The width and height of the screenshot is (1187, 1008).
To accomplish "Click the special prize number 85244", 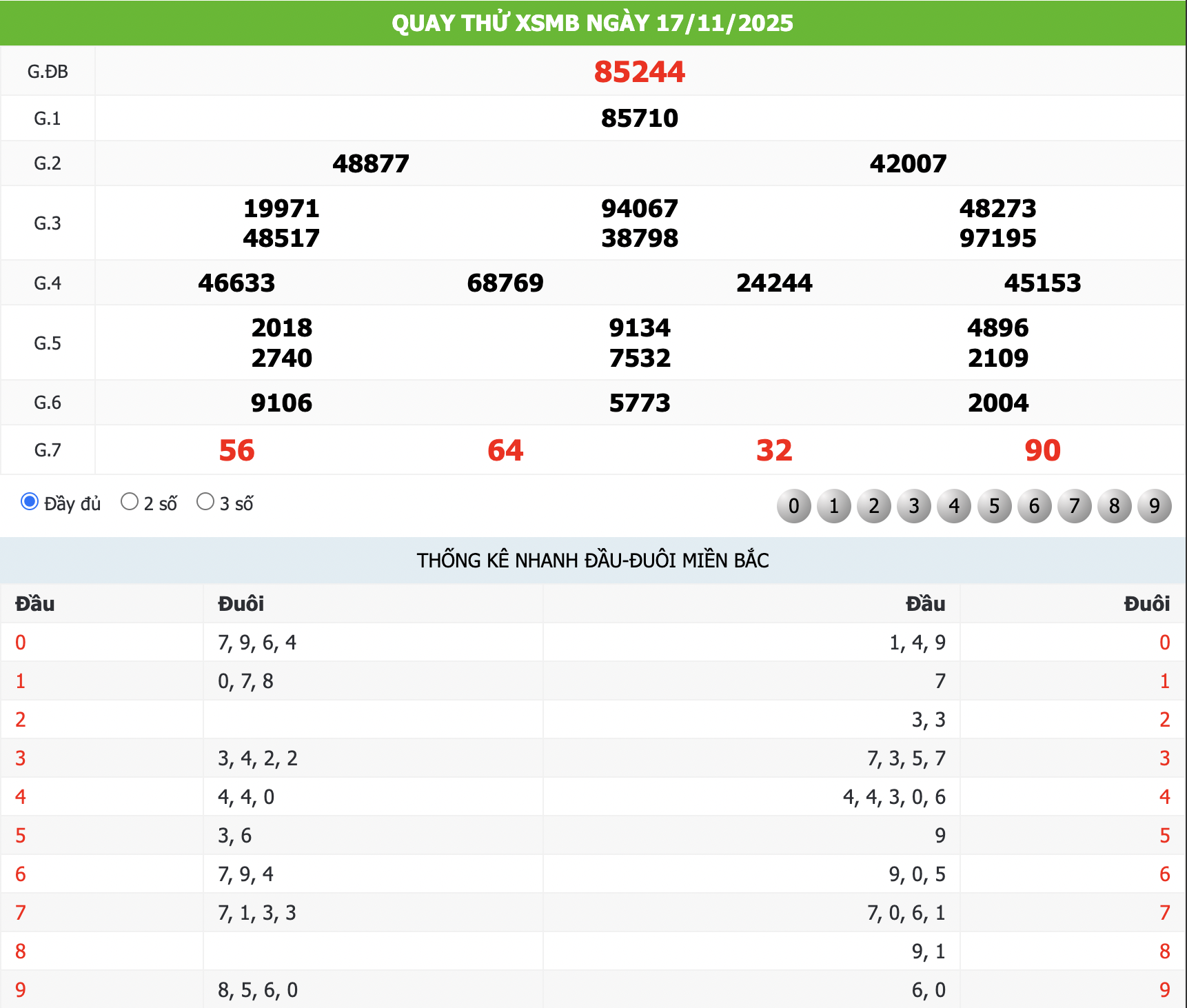I will pos(639,72).
